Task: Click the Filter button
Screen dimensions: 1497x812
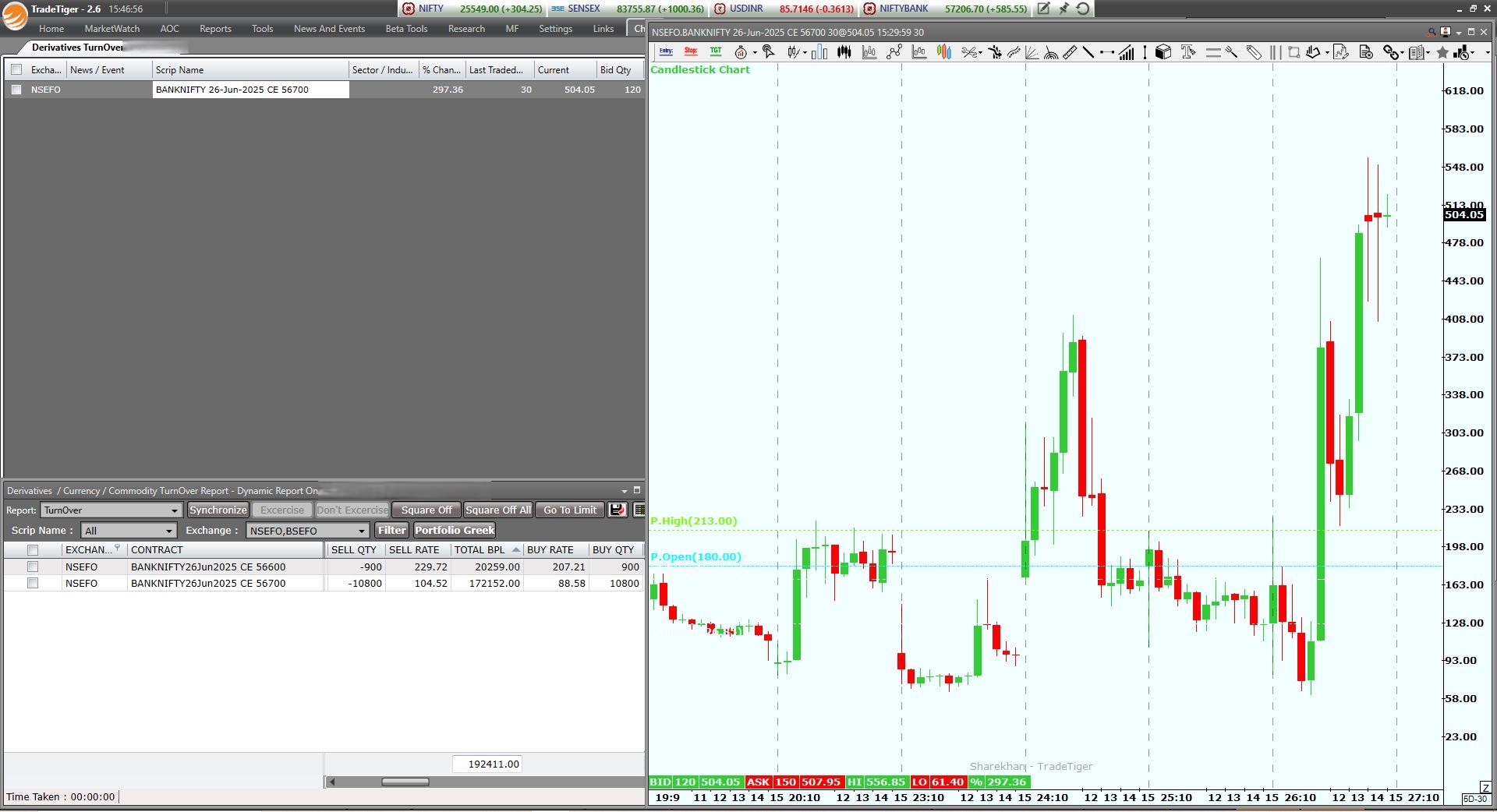Action: (x=391, y=530)
